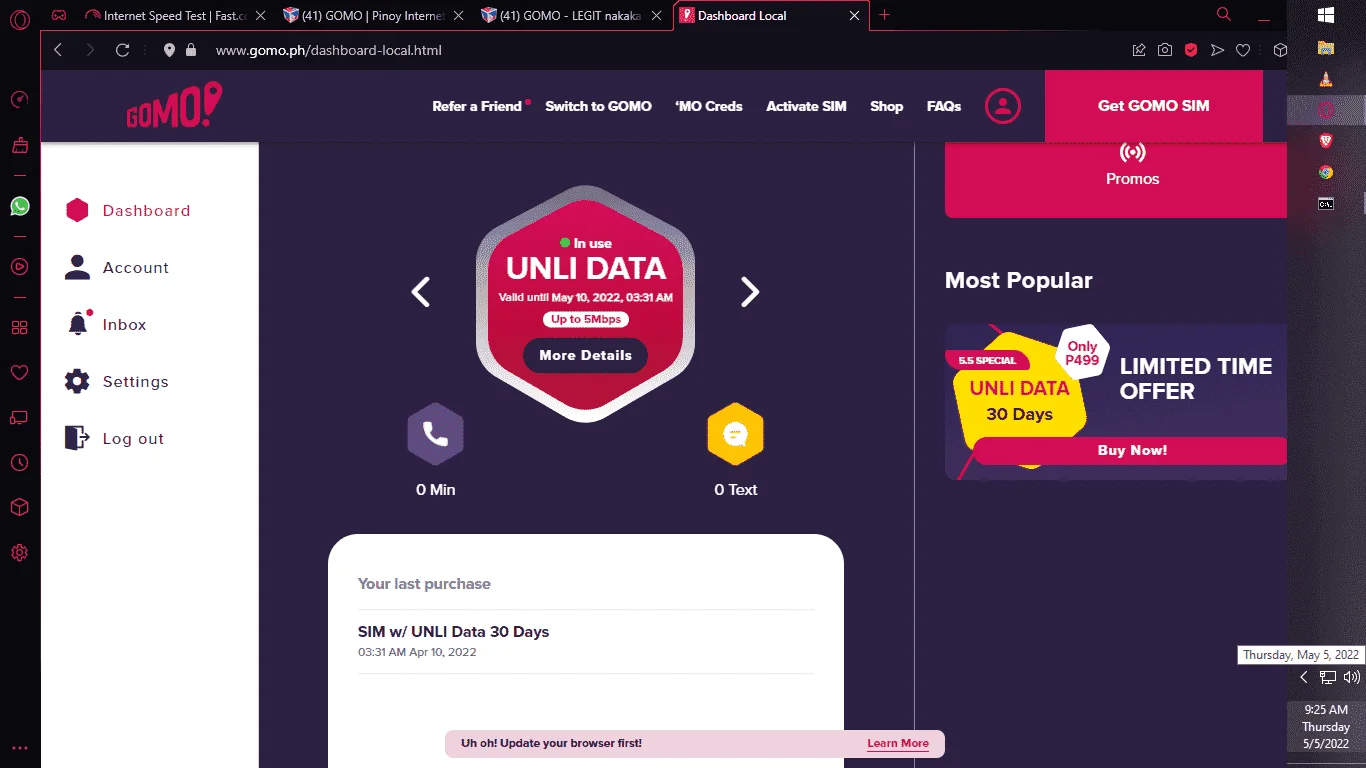The width and height of the screenshot is (1366, 768).
Task: Go to the Shop page
Action: [x=887, y=106]
